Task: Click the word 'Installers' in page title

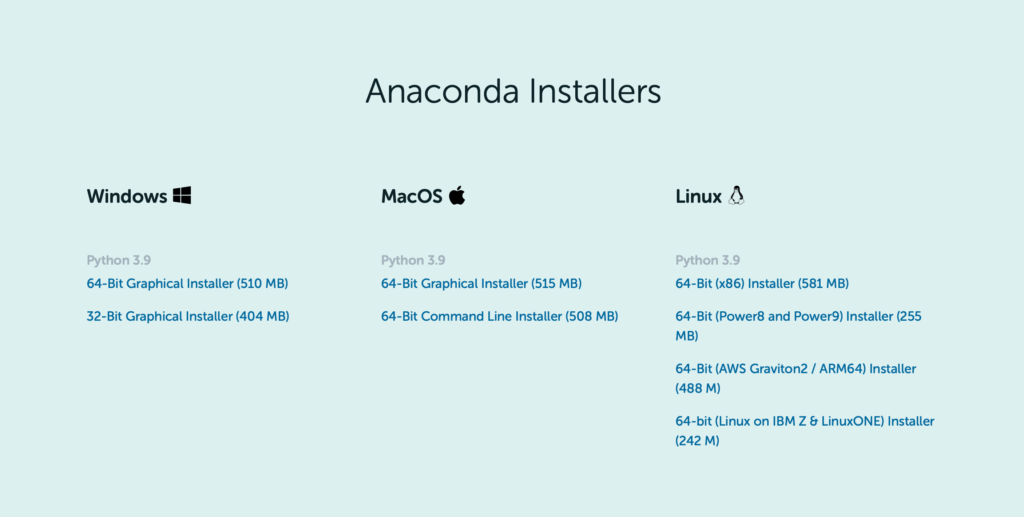Action: point(595,91)
